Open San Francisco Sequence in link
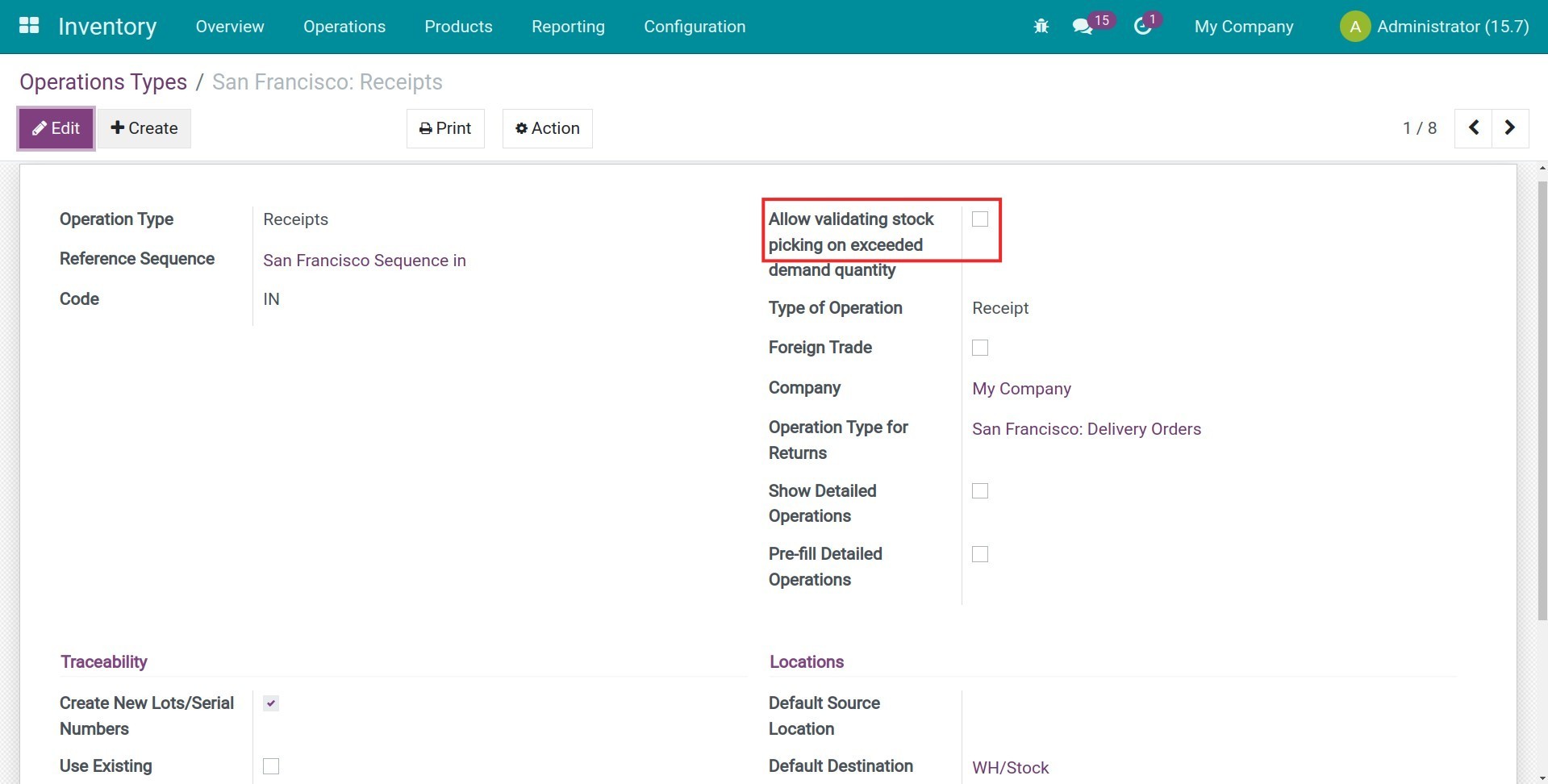Viewport: 1548px width, 784px height. coord(364,261)
